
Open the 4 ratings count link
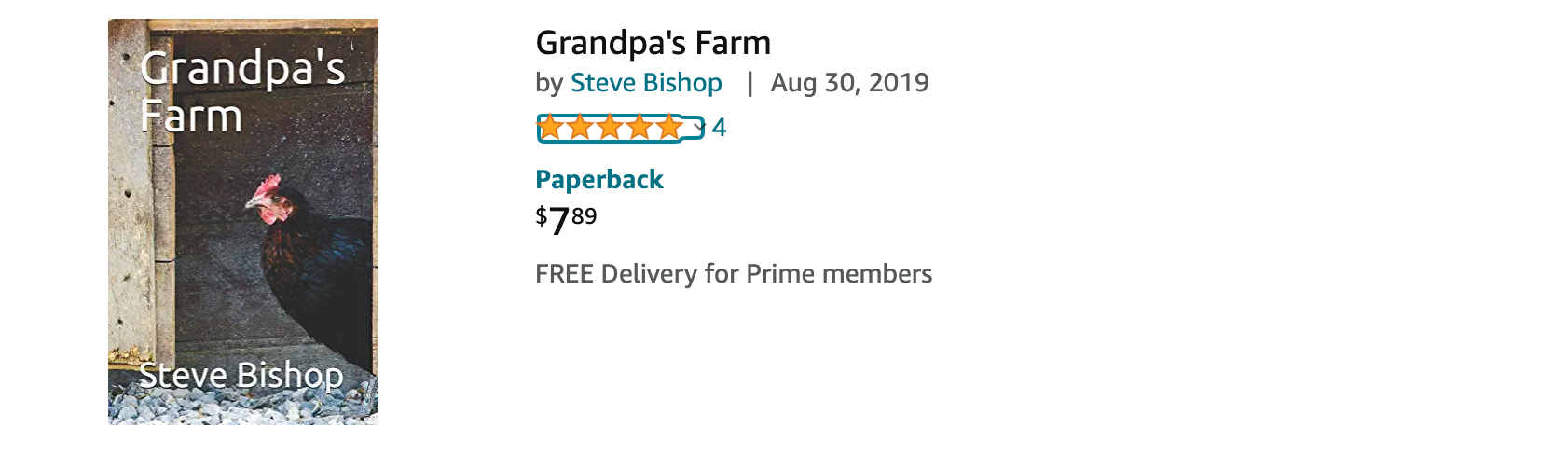click(x=719, y=128)
